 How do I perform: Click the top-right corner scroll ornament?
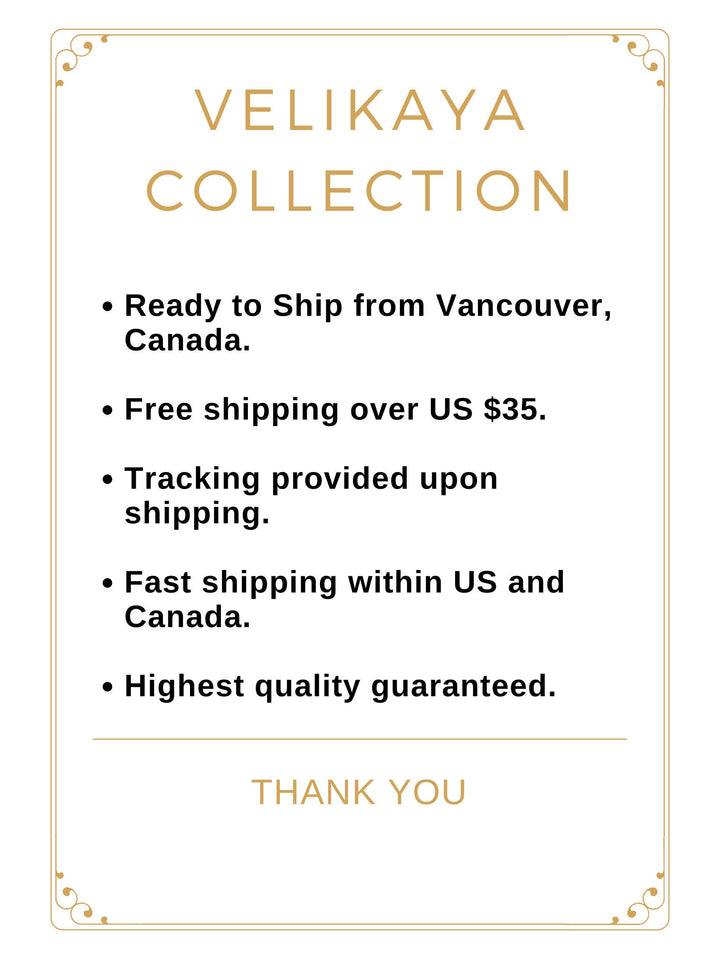pos(642,56)
